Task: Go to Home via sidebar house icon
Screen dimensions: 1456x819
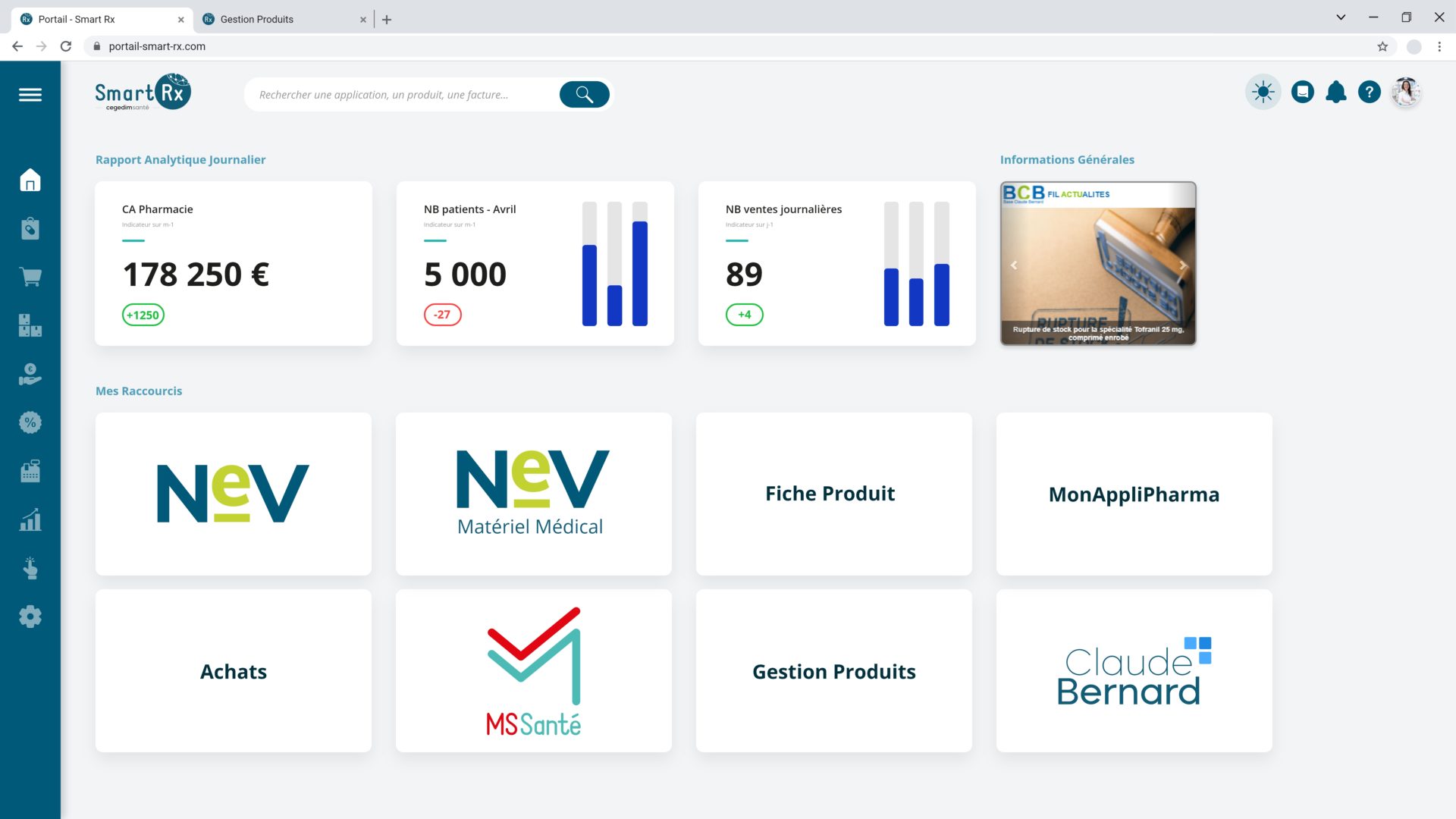Action: pyautogui.click(x=30, y=180)
